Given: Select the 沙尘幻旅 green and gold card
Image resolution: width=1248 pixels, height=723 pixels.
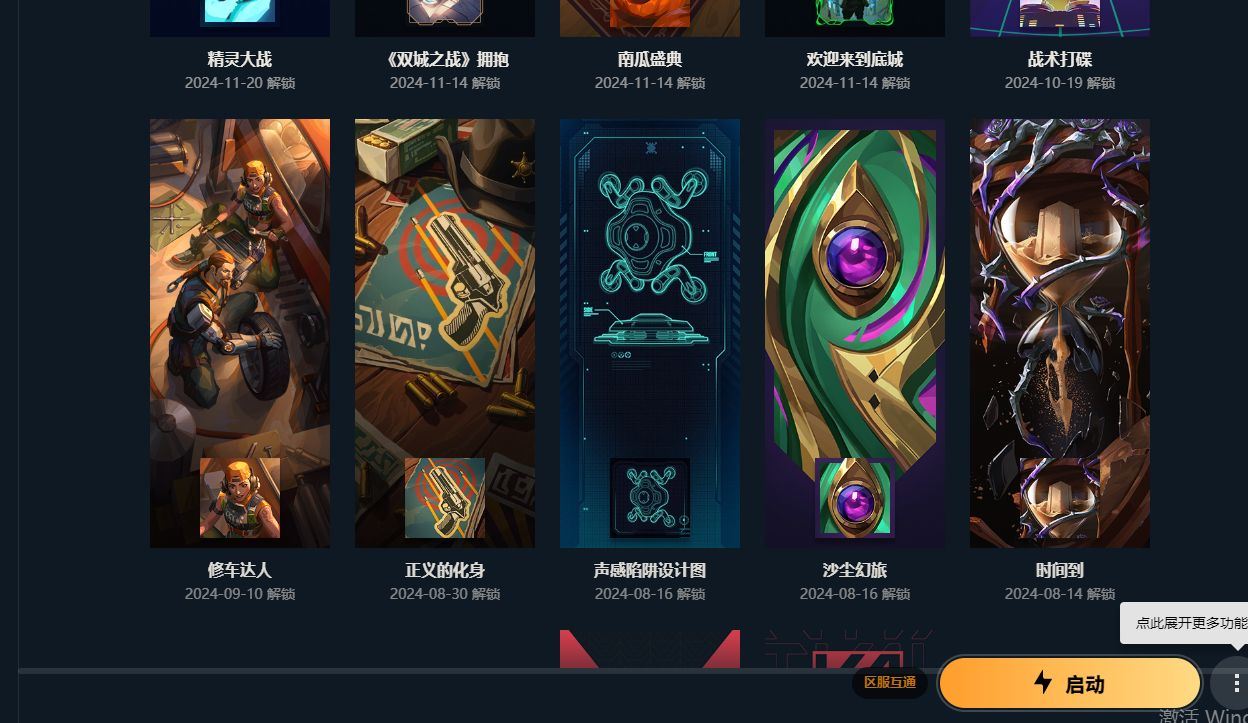Looking at the screenshot, I should [855, 333].
